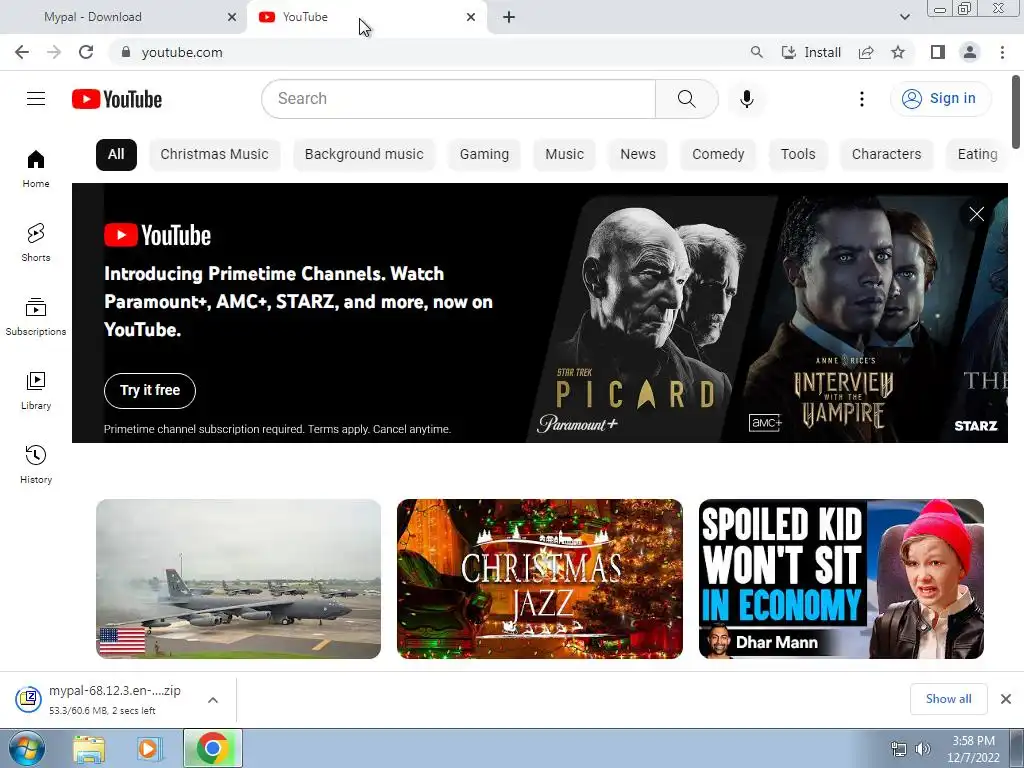Click Show all downloads

point(948,699)
